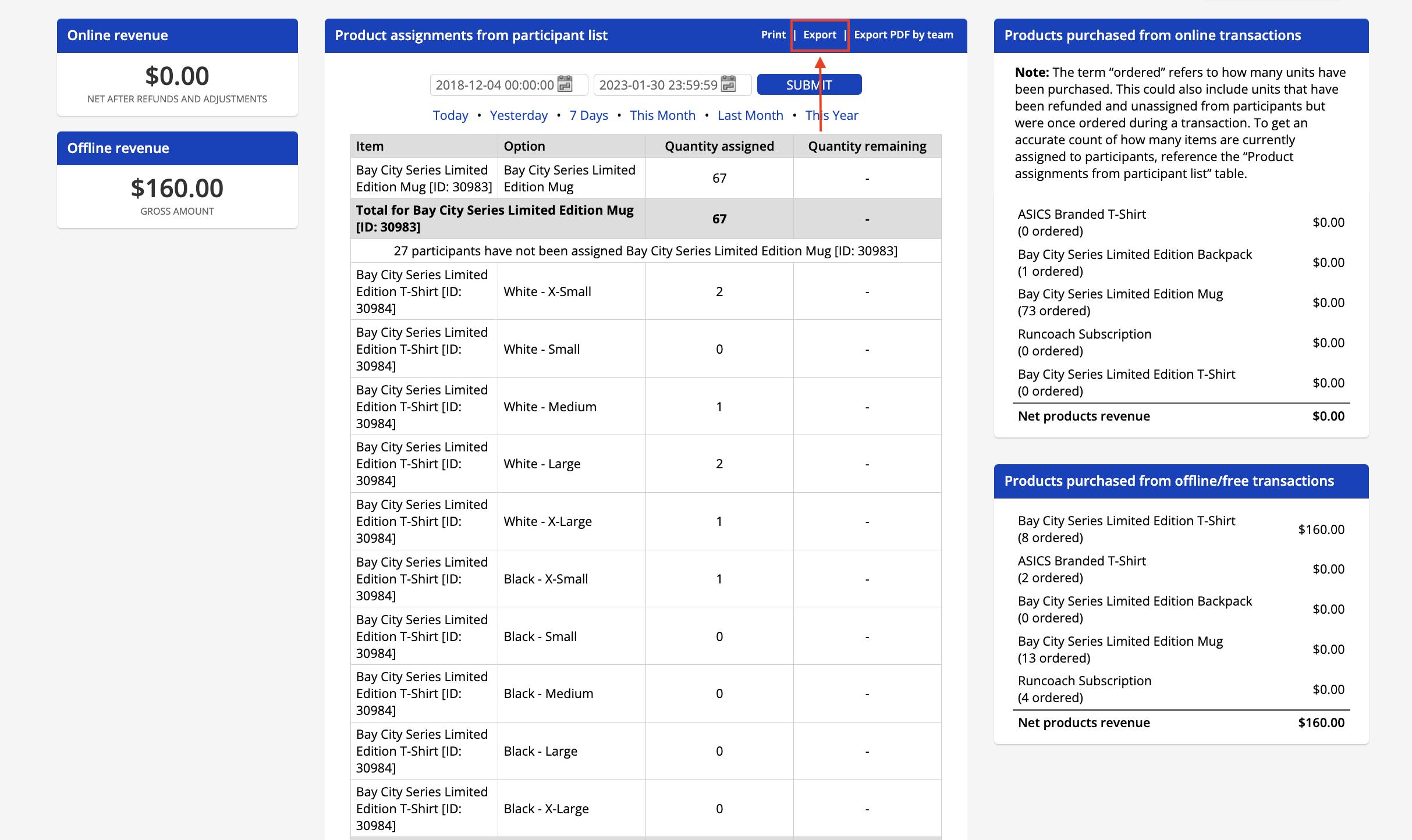This screenshot has width=1412, height=840.
Task: Select the Last Month filter
Action: [x=750, y=115]
